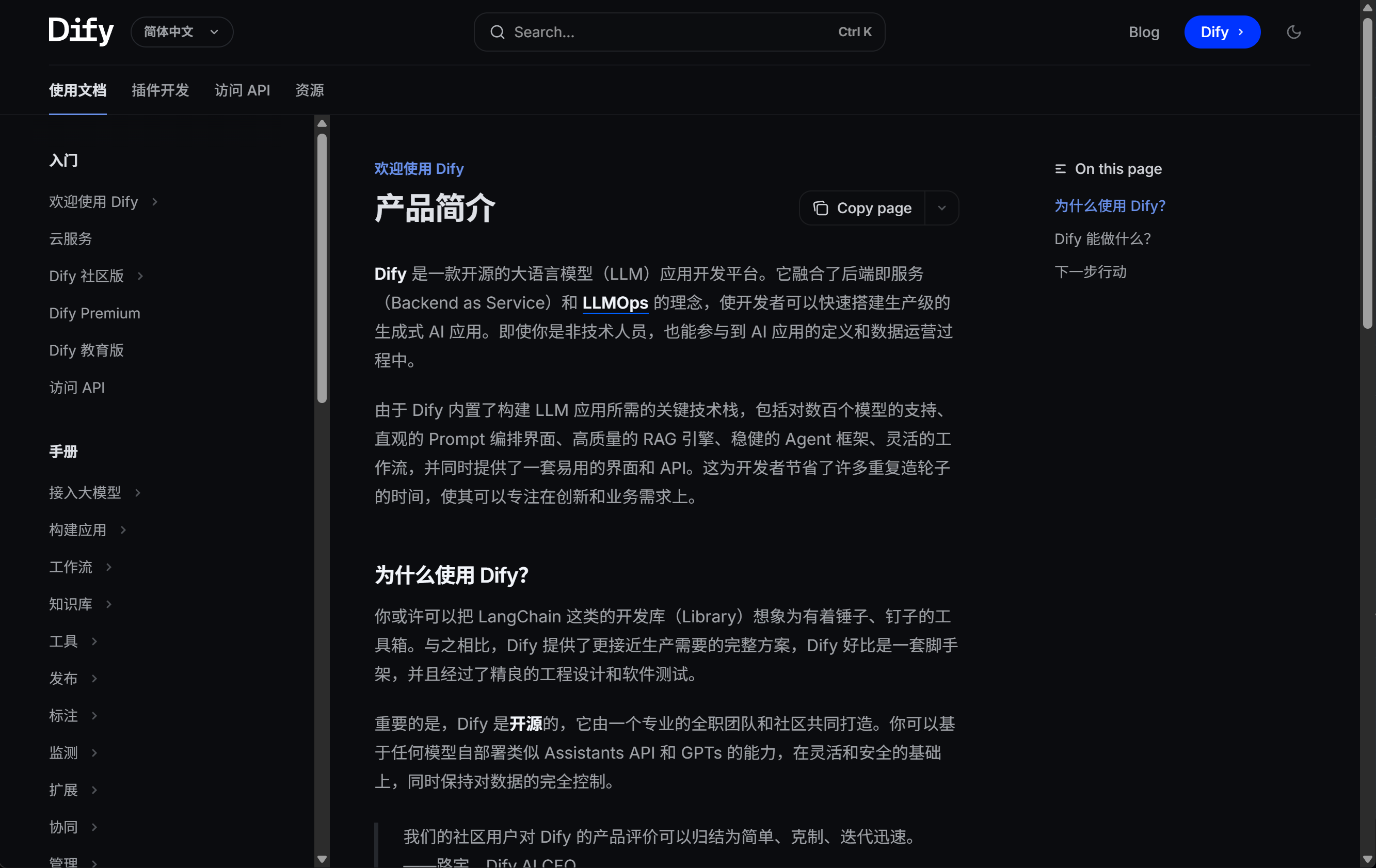Click the magnifier icon in the search bar
The width and height of the screenshot is (1376, 868).
pyautogui.click(x=497, y=32)
